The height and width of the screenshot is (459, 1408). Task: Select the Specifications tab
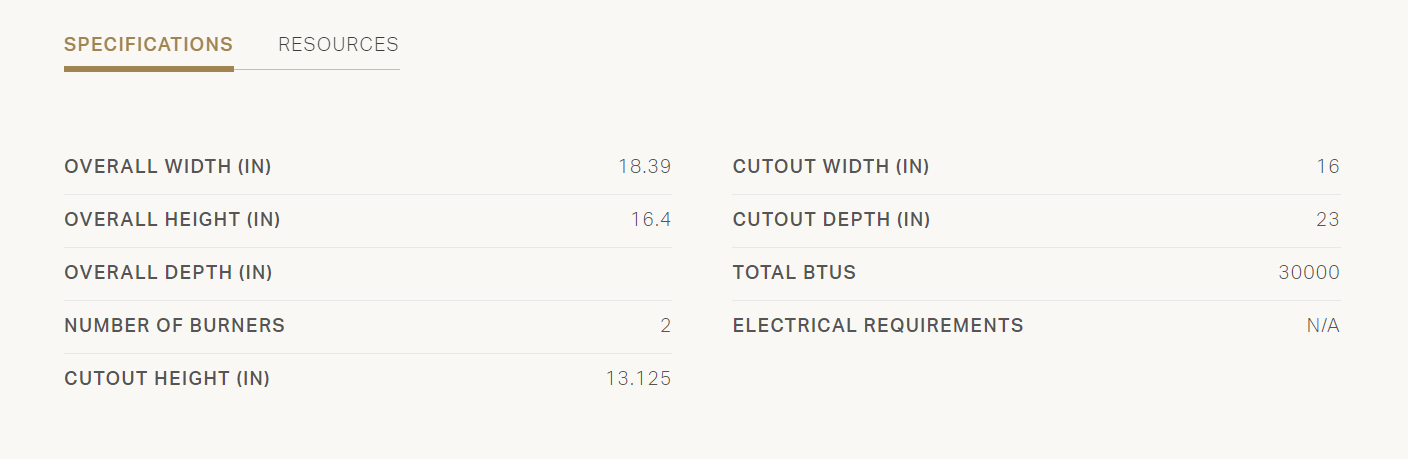coord(148,45)
